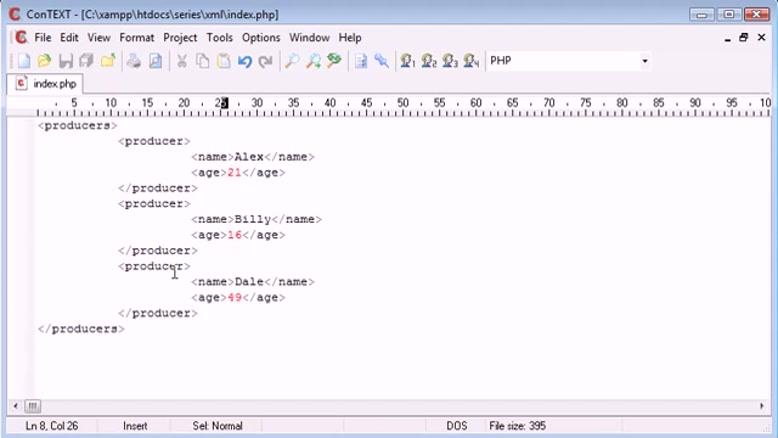Click the ConTEXT icon left of the File menu
The width and height of the screenshot is (778, 438).
[x=21, y=37]
